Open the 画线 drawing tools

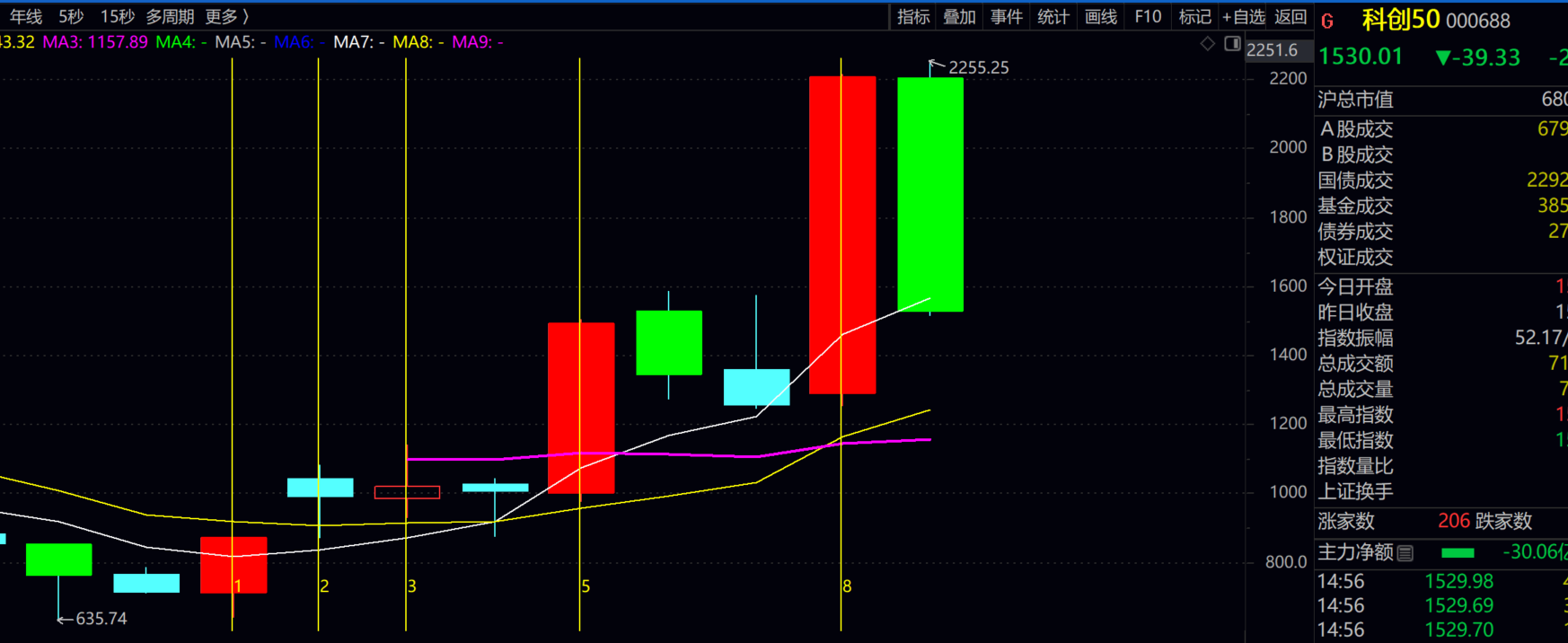(x=1100, y=16)
